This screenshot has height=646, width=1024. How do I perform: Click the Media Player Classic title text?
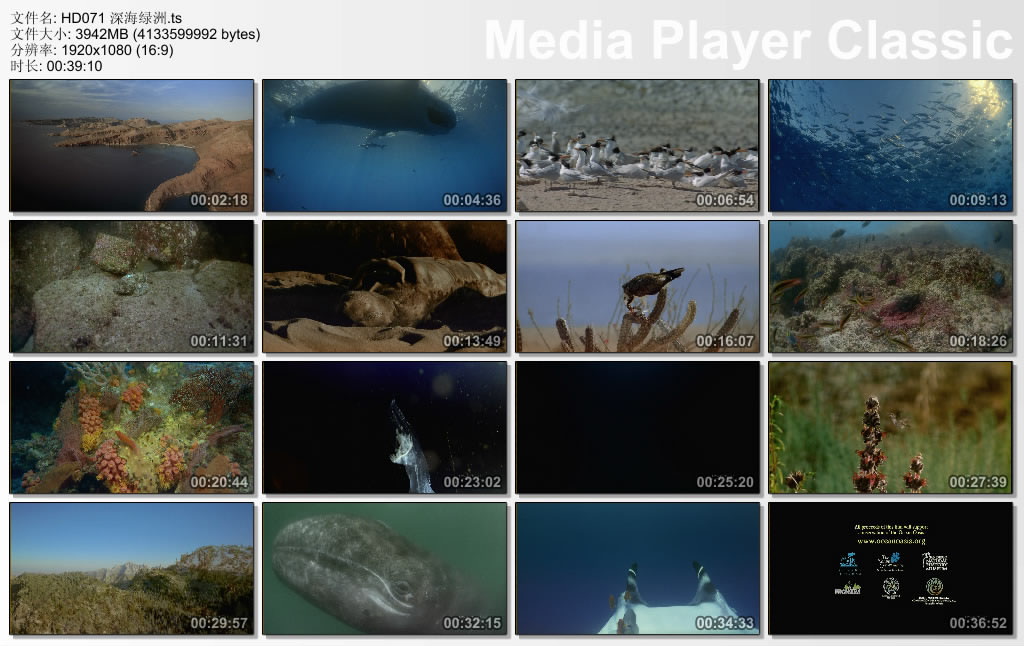(x=748, y=40)
